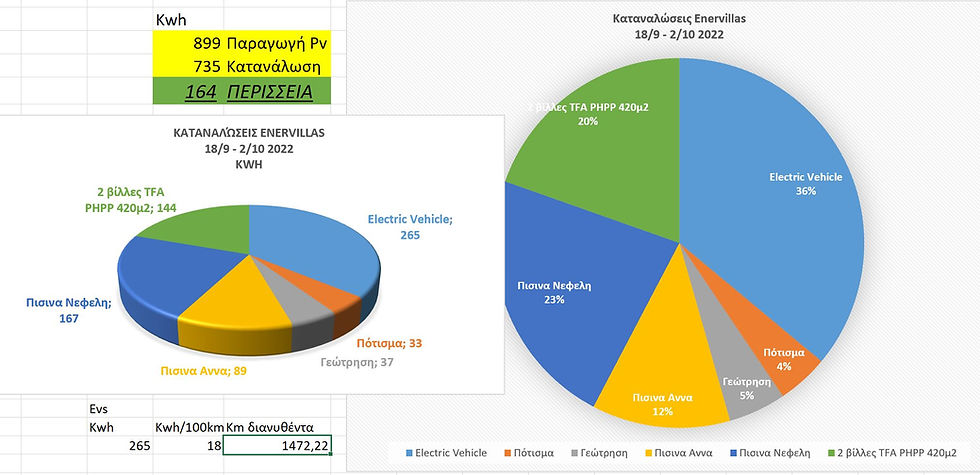The image size is (980, 475).
Task: Select the Evs cell
Action: (x=120, y=408)
